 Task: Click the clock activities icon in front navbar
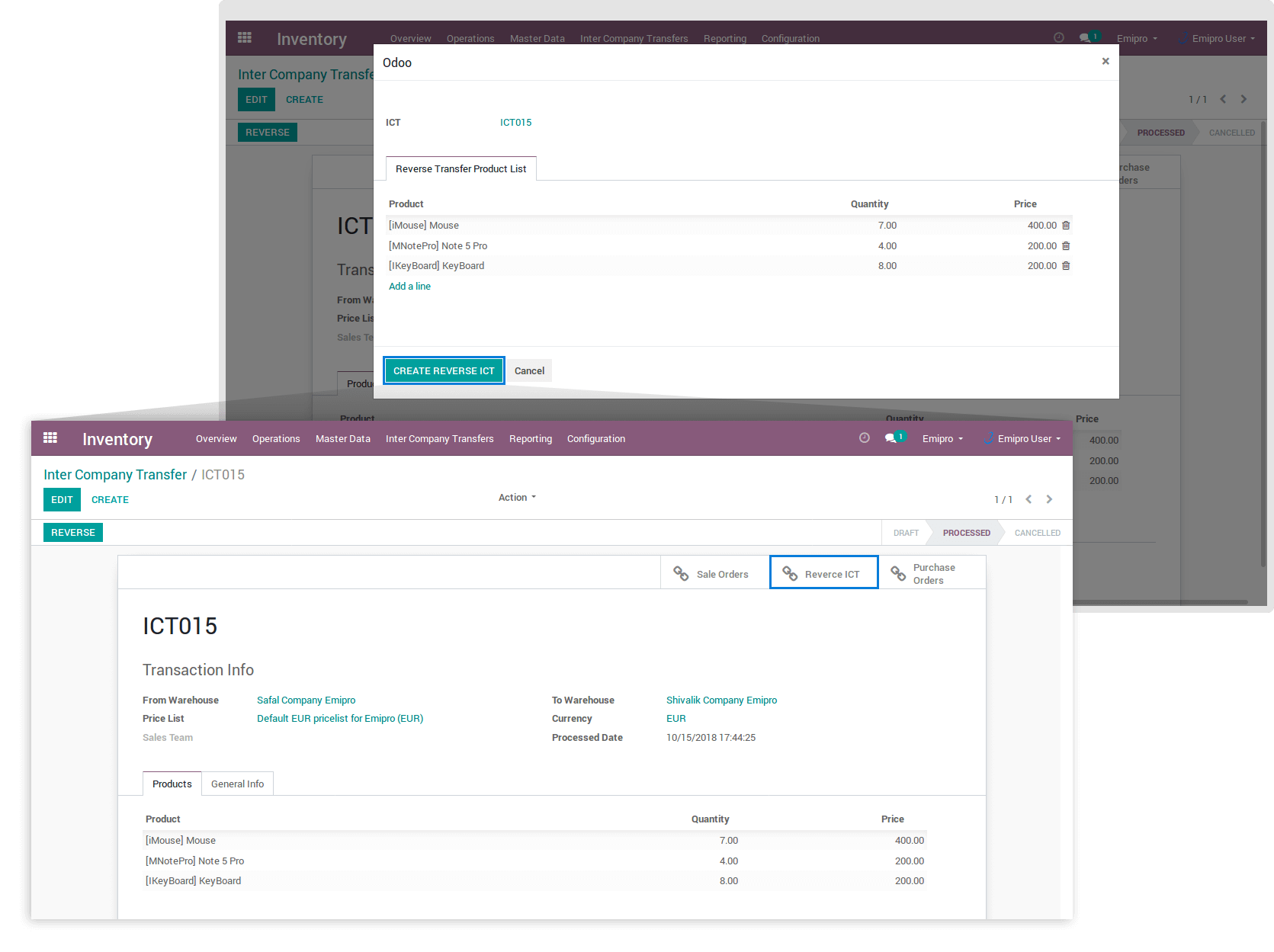coord(864,438)
